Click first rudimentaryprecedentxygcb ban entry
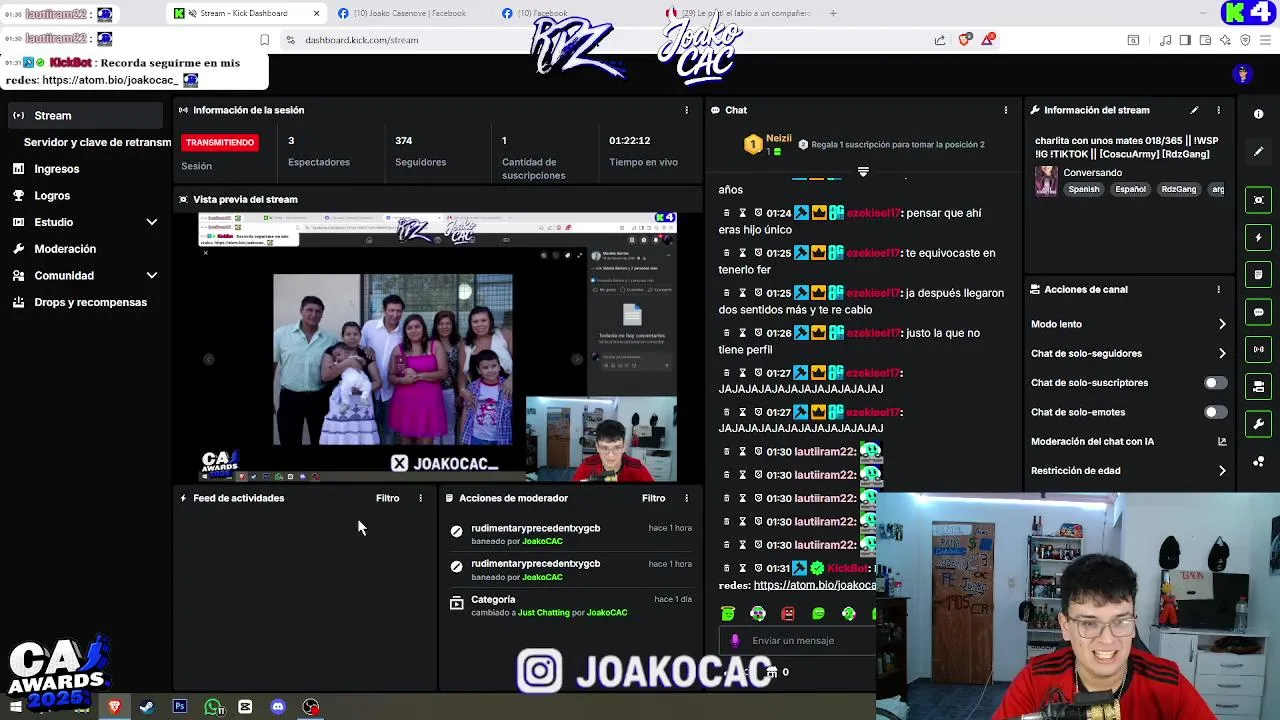This screenshot has height=720, width=1280. [x=570, y=534]
